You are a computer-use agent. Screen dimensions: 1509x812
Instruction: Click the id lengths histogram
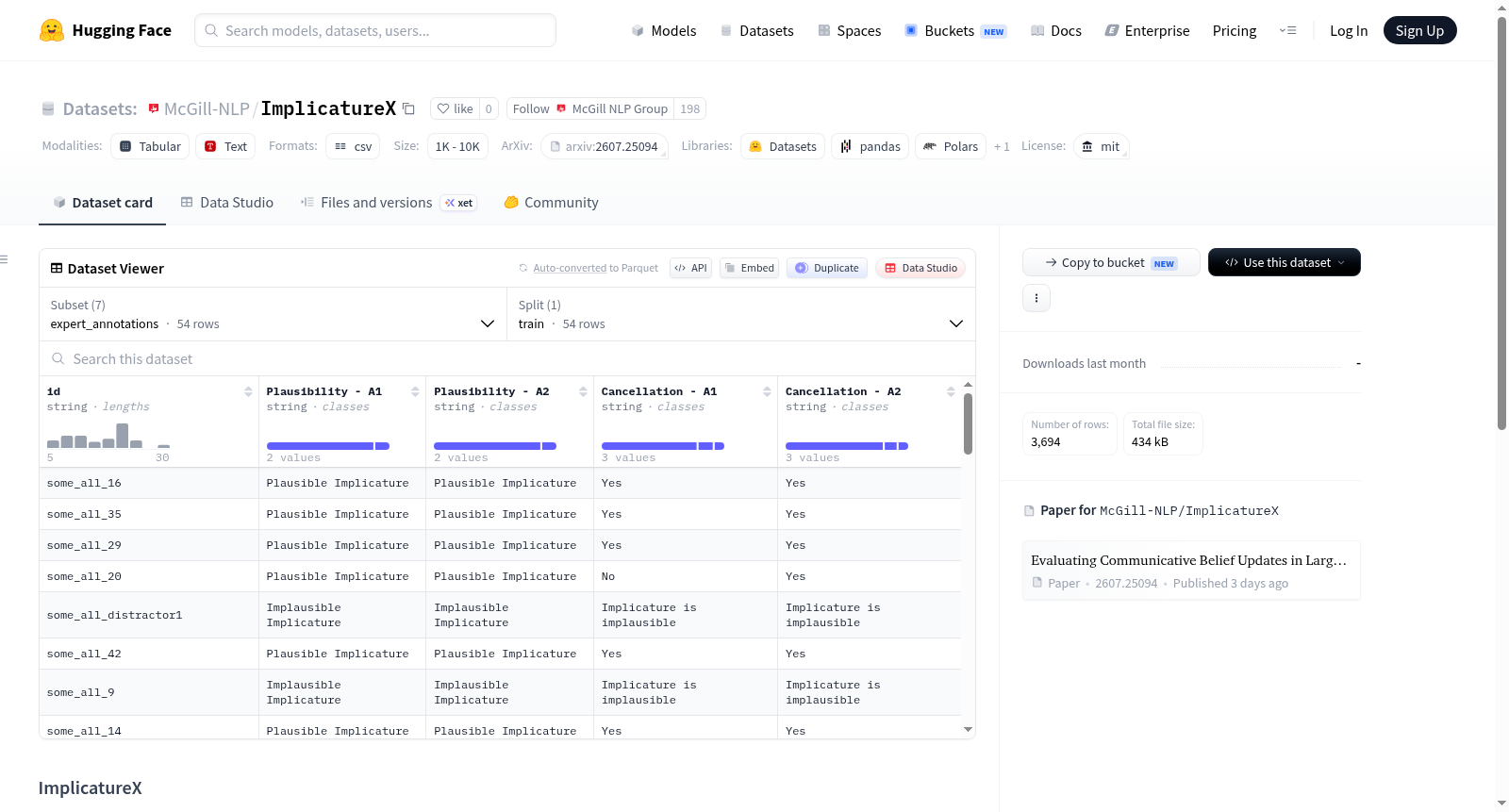pos(108,436)
